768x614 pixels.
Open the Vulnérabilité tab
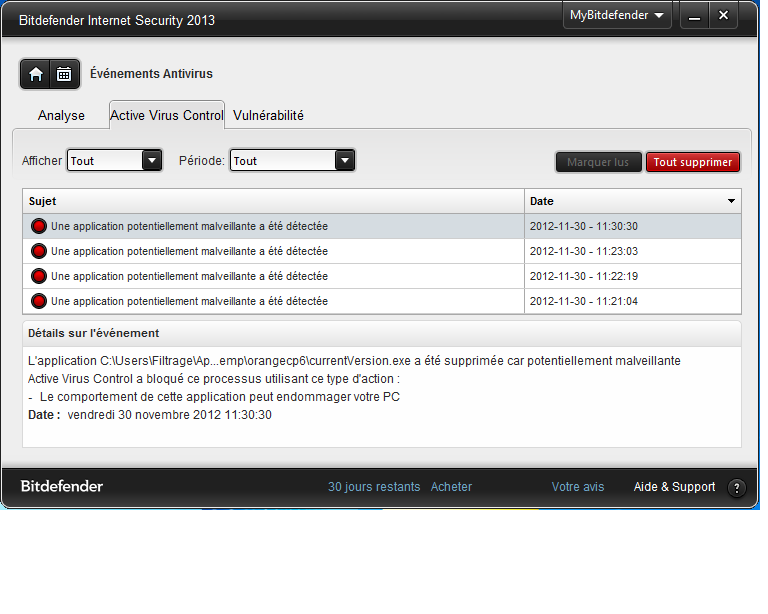click(x=268, y=116)
